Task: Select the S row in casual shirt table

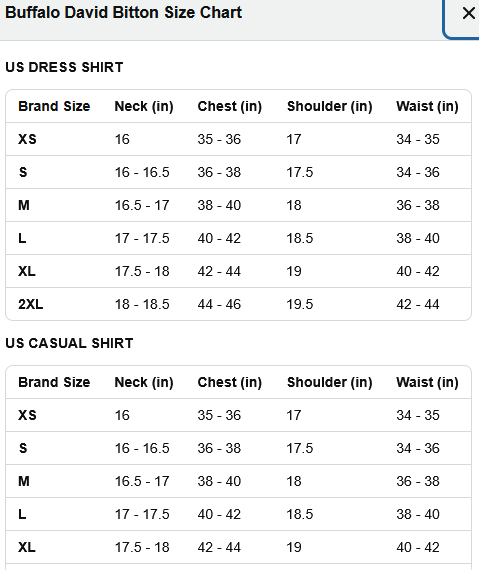Action: [x=238, y=448]
